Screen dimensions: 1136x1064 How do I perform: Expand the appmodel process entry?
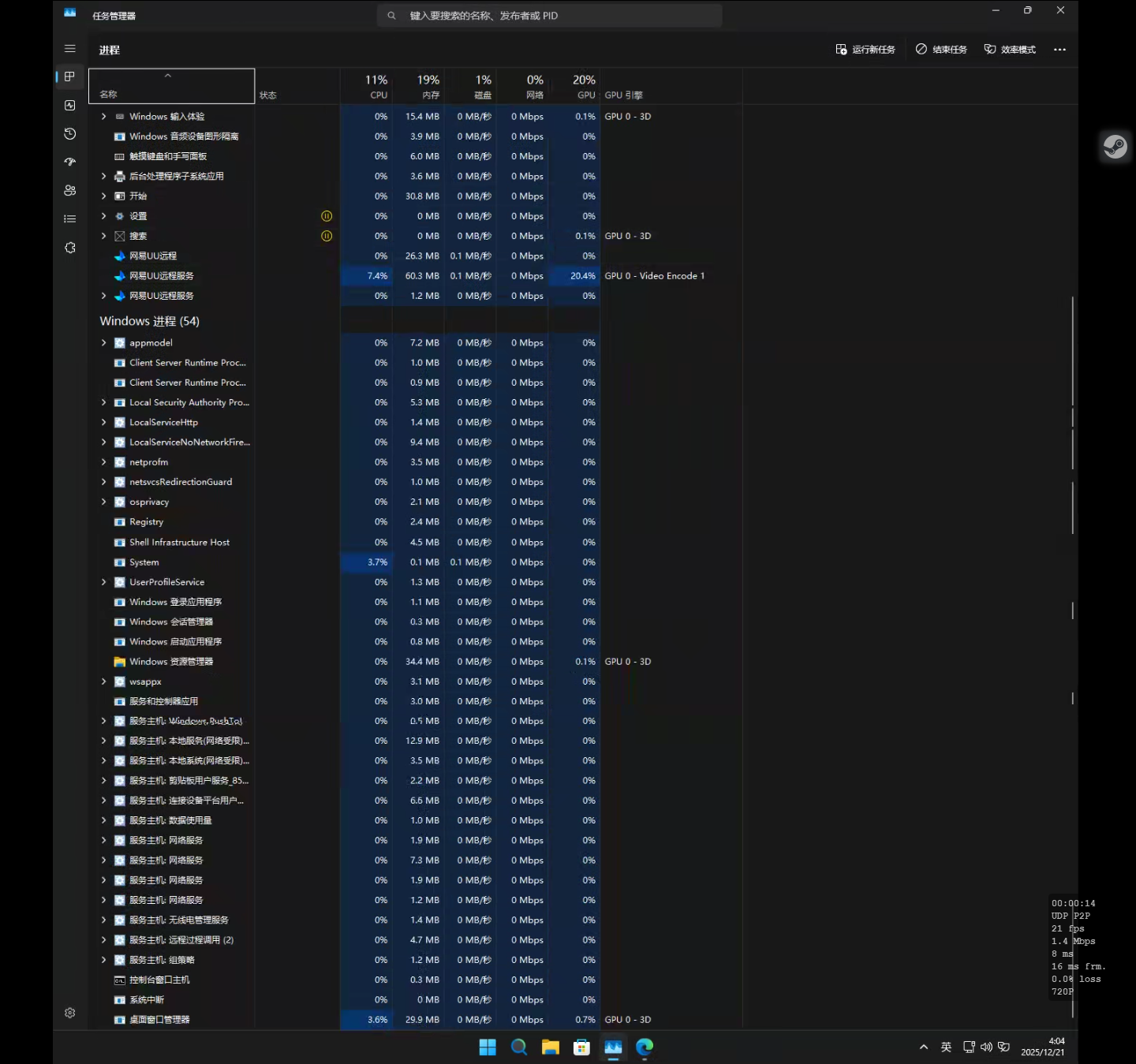click(x=103, y=343)
